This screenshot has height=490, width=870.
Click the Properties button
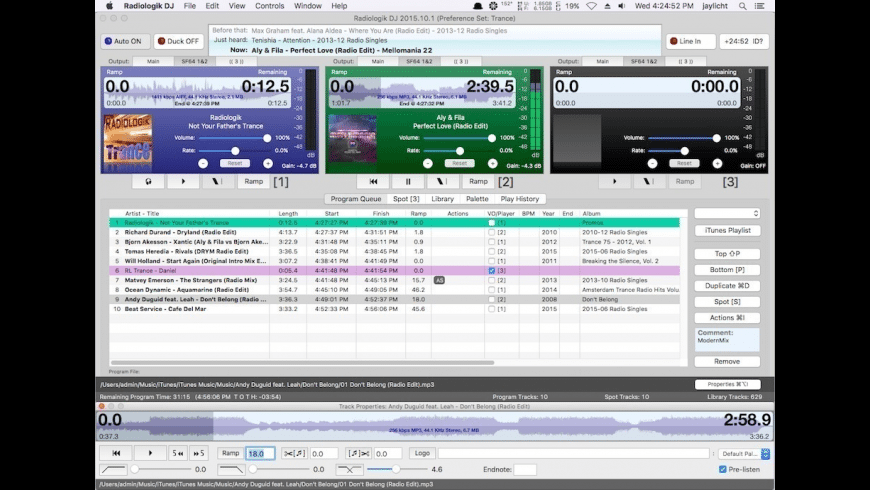tap(727, 384)
